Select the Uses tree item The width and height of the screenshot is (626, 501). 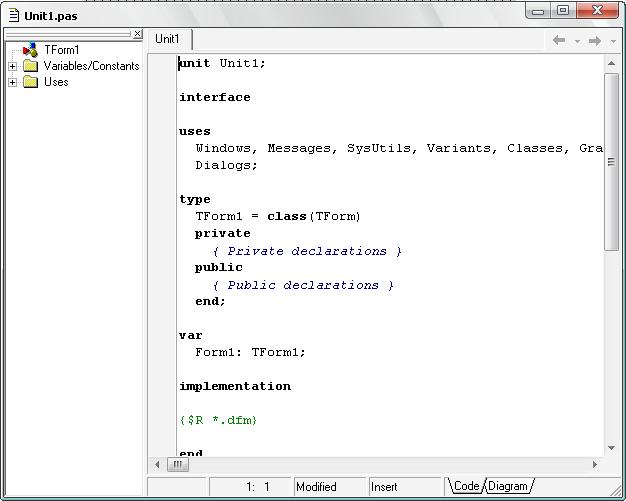tap(56, 82)
